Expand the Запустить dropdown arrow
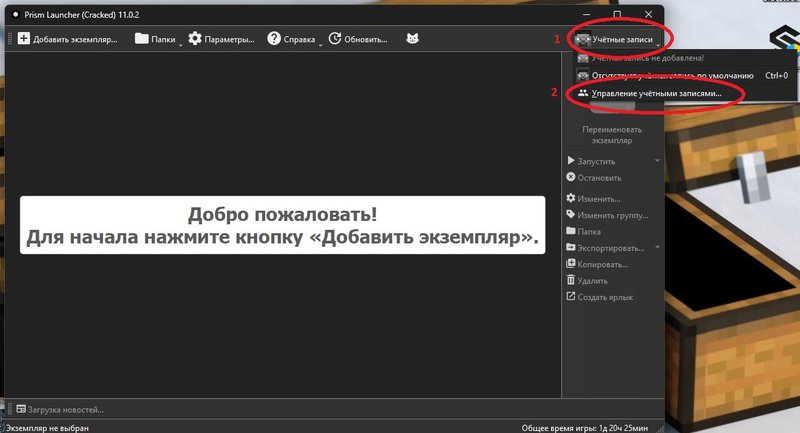This screenshot has width=800, height=433. click(x=657, y=161)
